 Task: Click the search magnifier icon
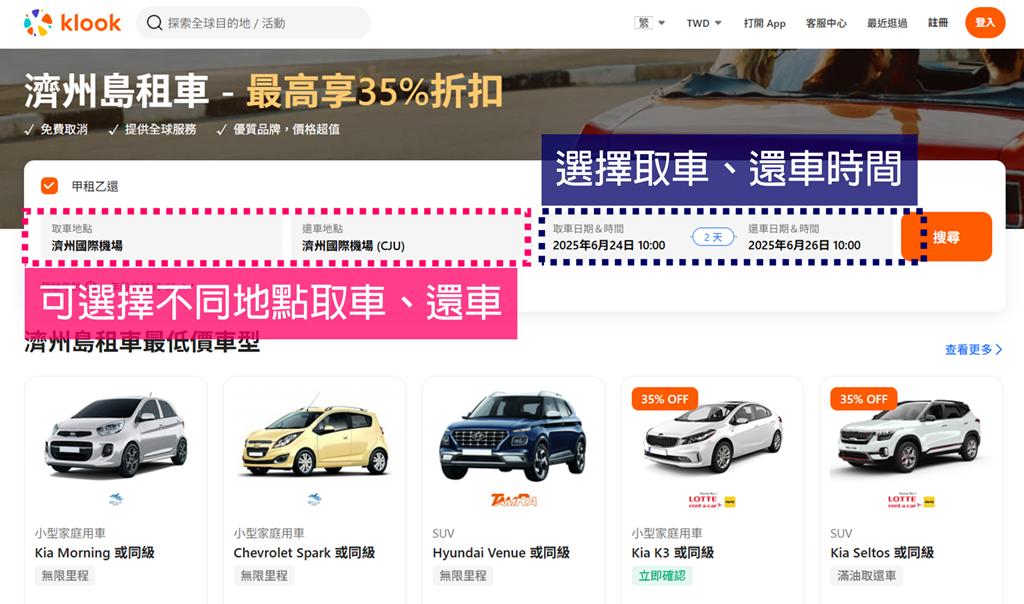pos(154,23)
